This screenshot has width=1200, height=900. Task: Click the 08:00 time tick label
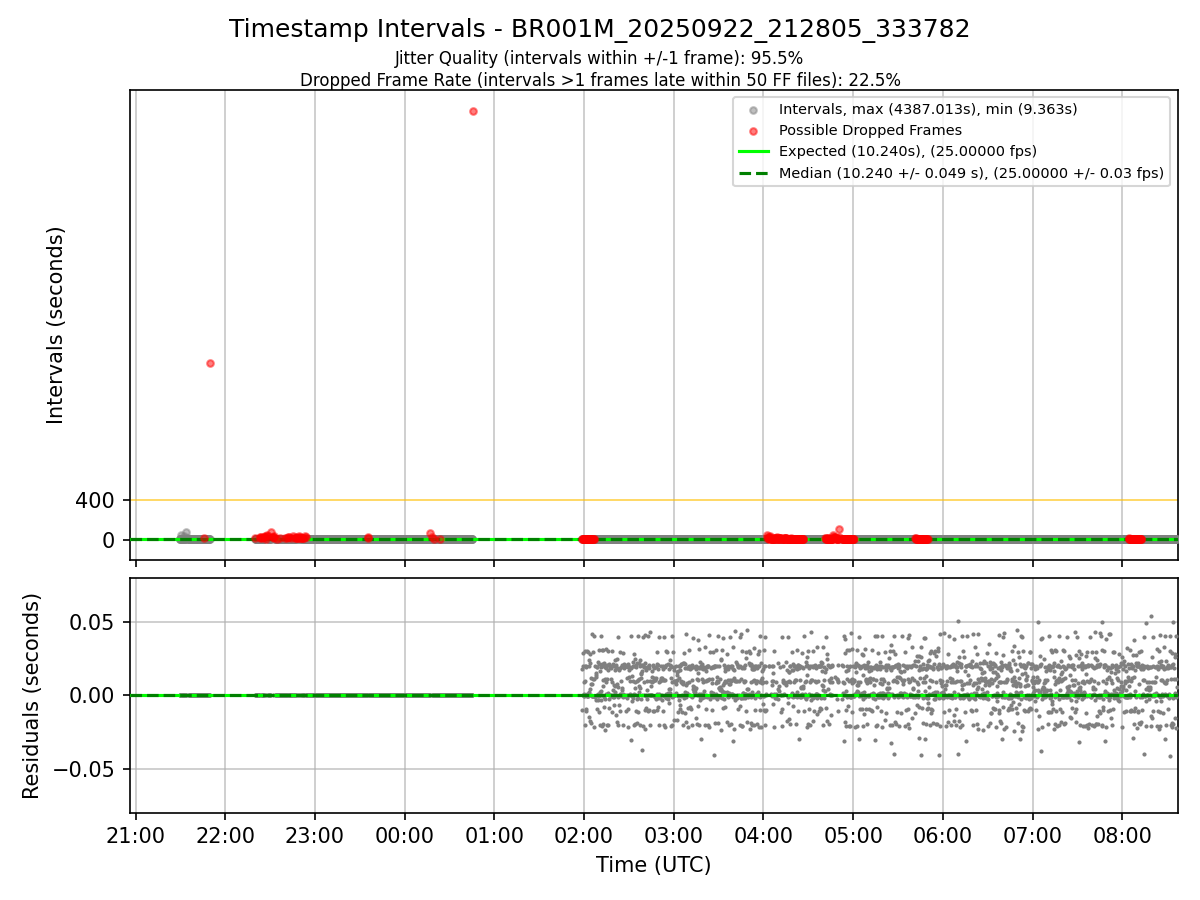coord(1122,834)
